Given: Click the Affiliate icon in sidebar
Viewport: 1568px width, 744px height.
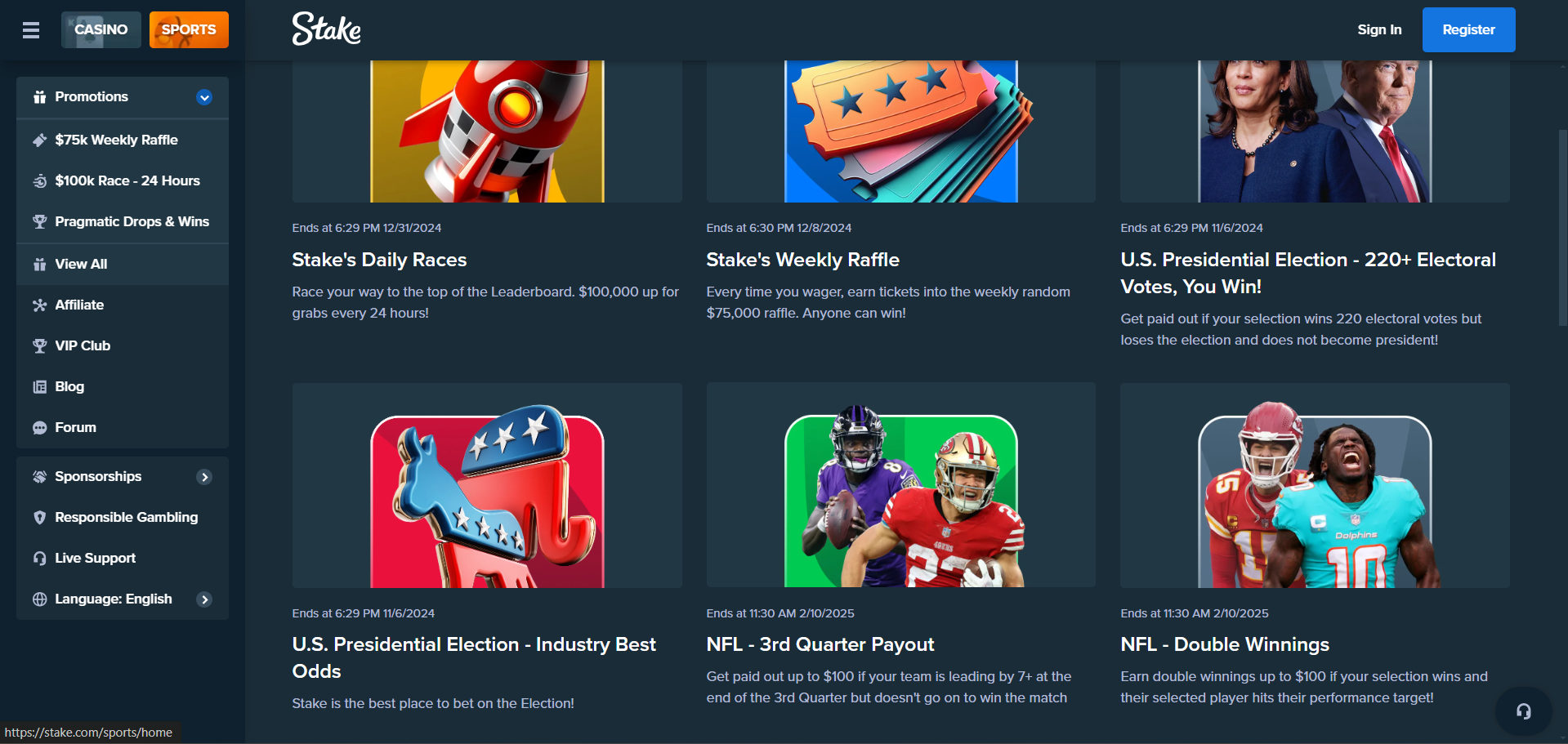Looking at the screenshot, I should [x=39, y=305].
